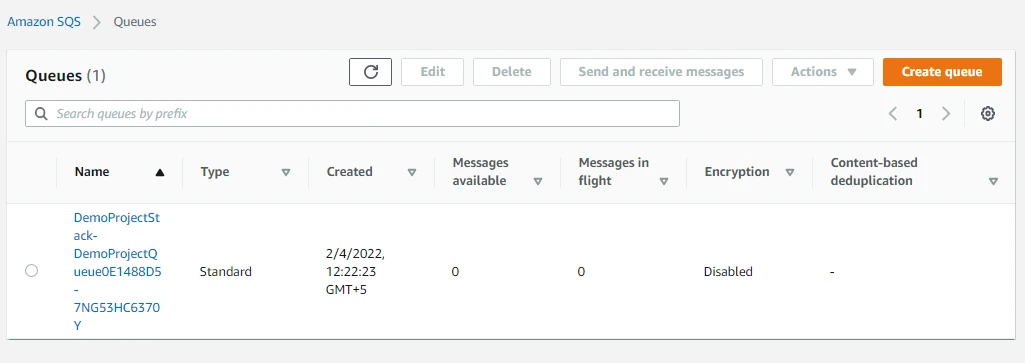Open the Actions dropdown menu
This screenshot has height=363, width=1025.
(823, 72)
